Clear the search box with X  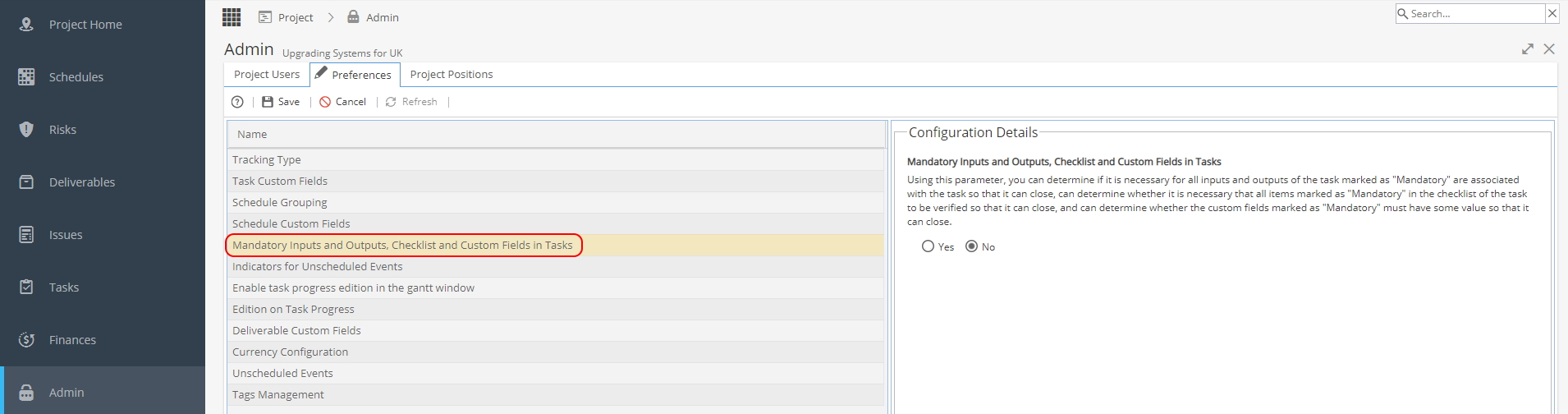click(1552, 13)
